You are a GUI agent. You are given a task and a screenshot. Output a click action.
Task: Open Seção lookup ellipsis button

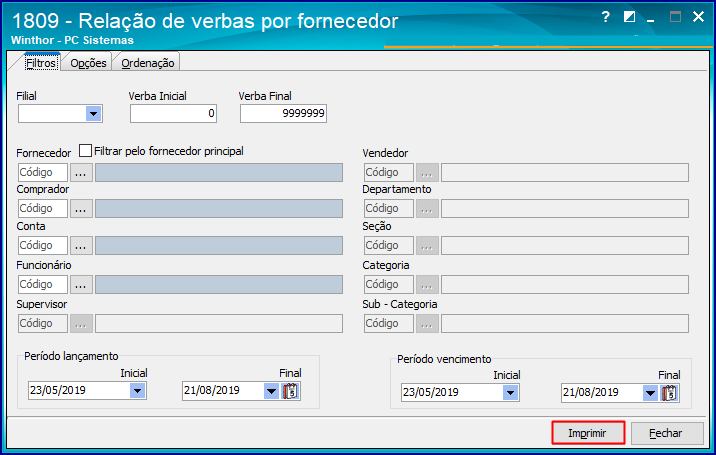(427, 246)
